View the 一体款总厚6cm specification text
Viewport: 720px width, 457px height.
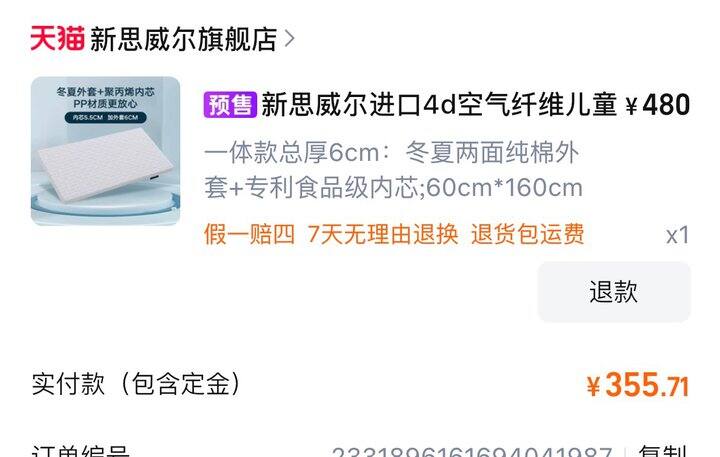pos(391,152)
